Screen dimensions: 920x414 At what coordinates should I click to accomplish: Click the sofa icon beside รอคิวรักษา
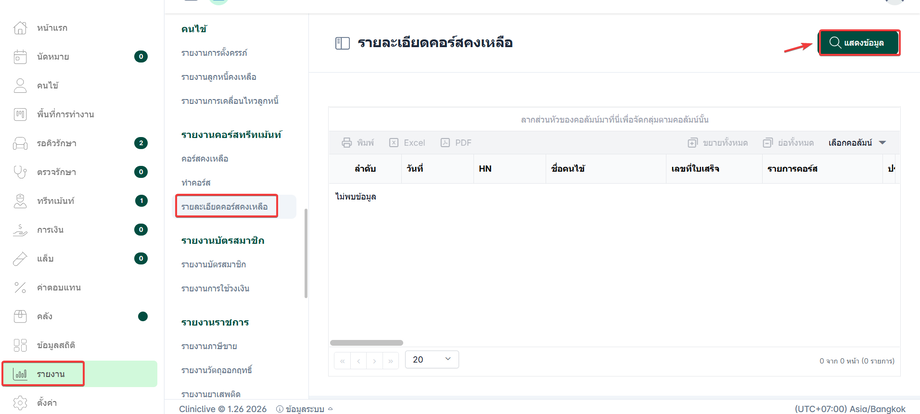(x=21, y=143)
